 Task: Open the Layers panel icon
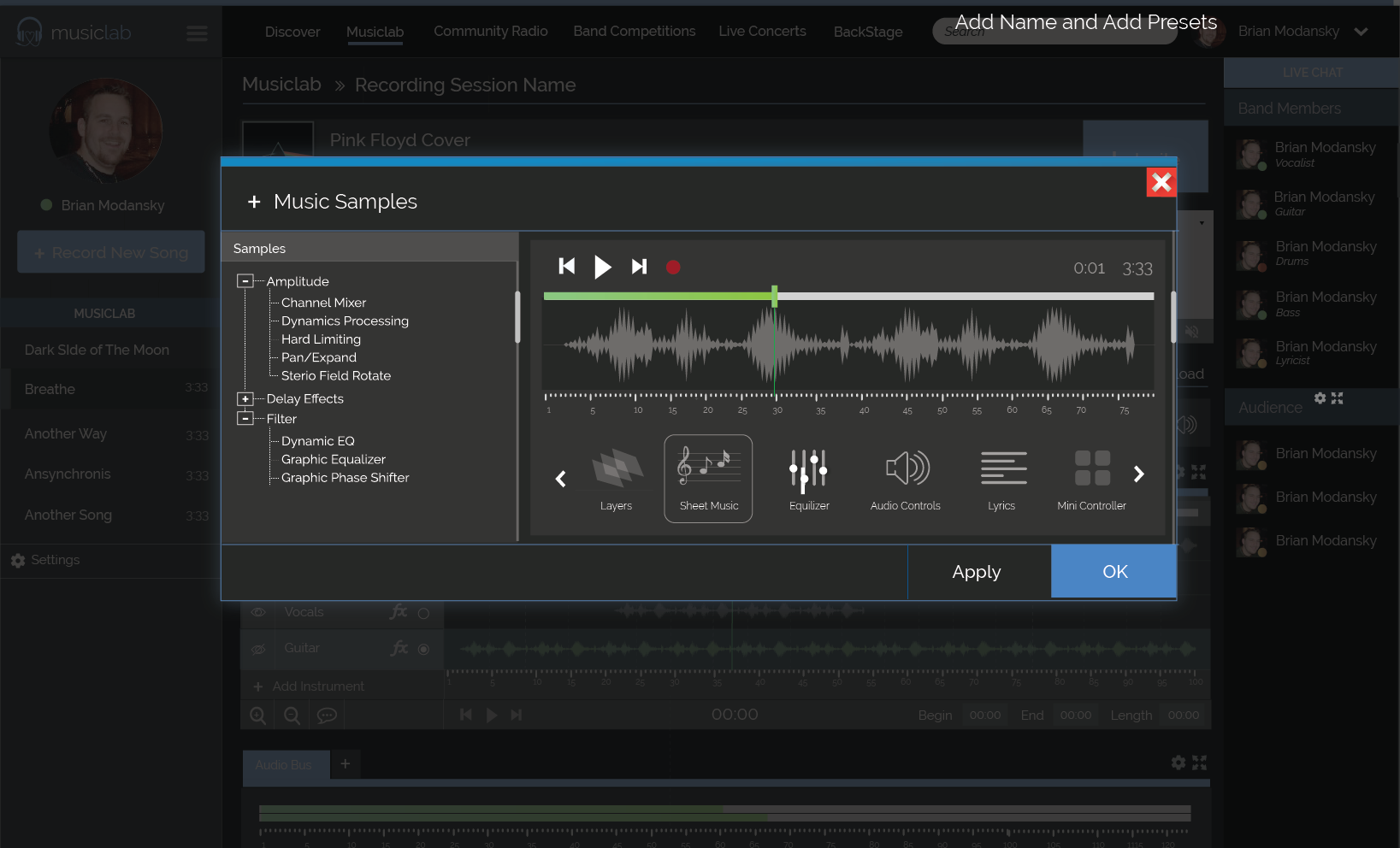tap(617, 468)
